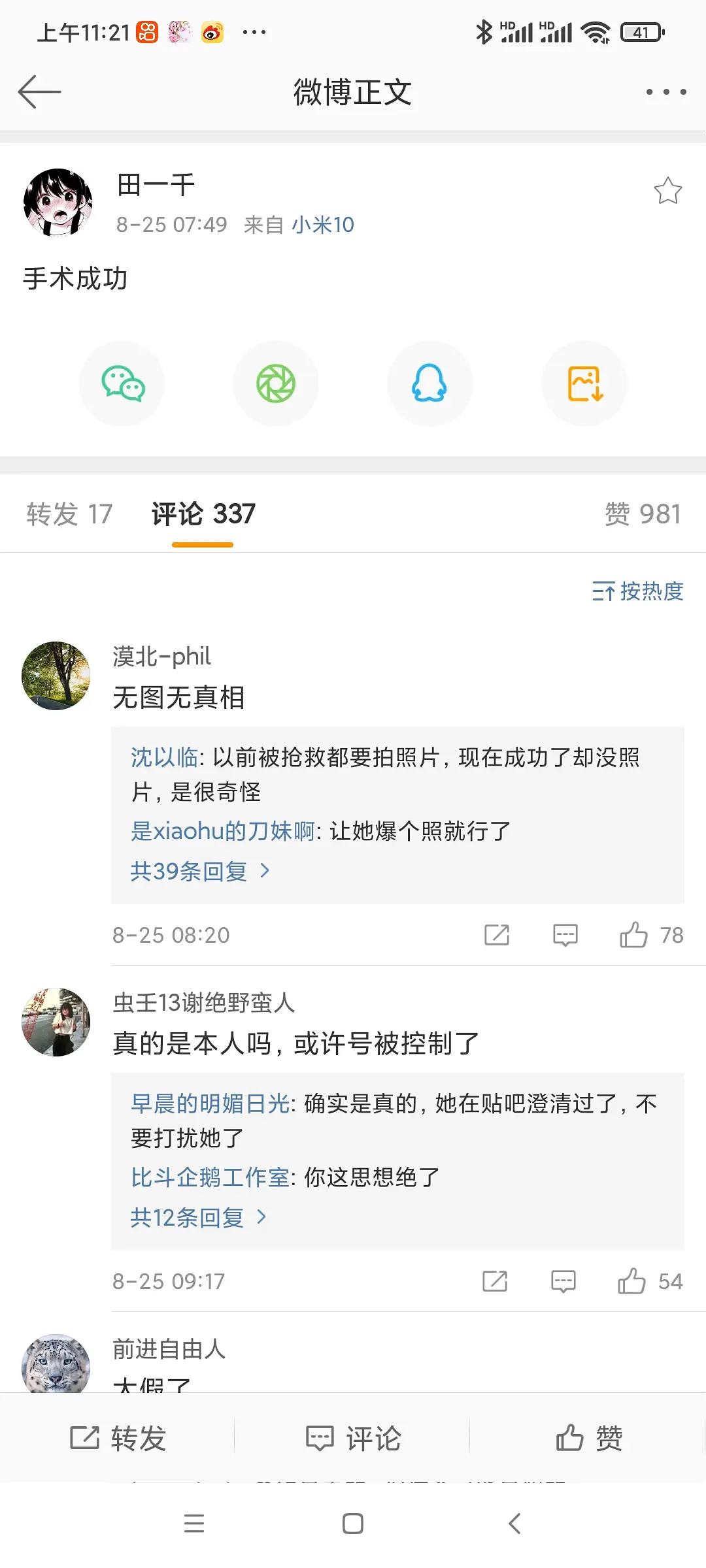Favorite the post with the star icon
Viewport: 706px width, 1568px height.
click(667, 191)
